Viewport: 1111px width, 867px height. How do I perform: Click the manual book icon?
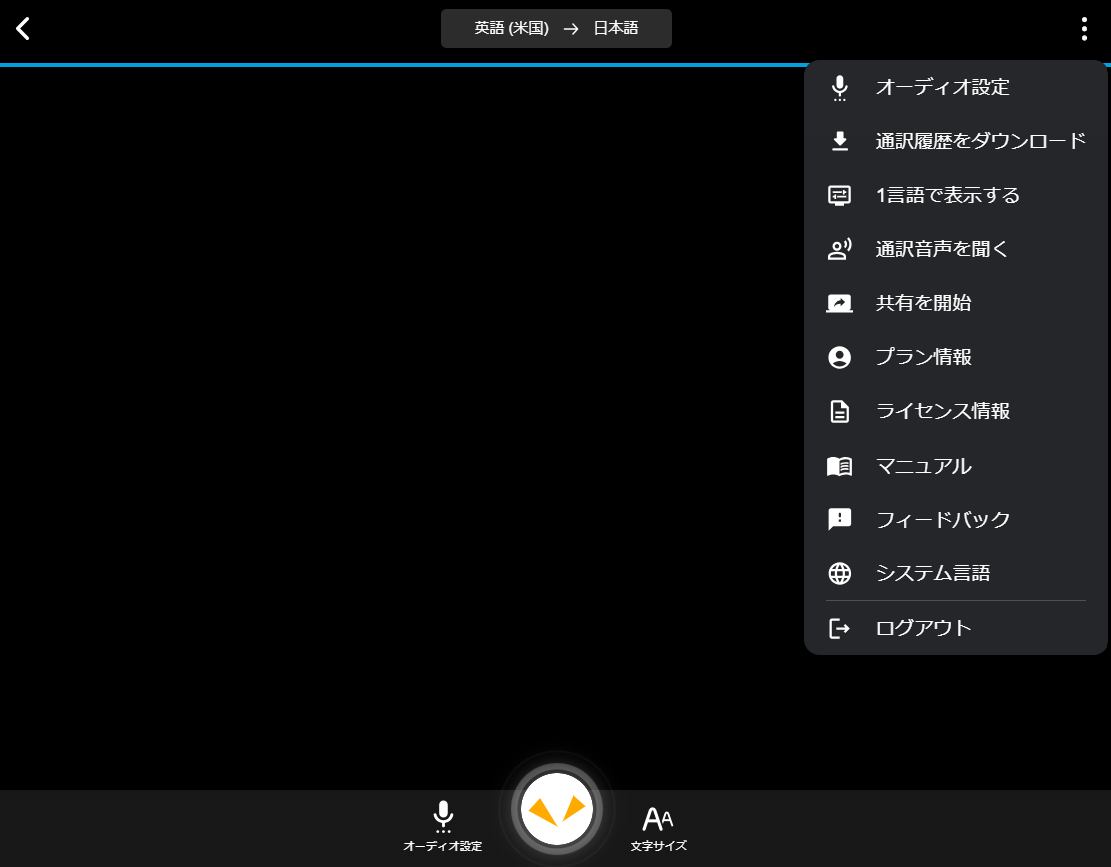click(839, 465)
